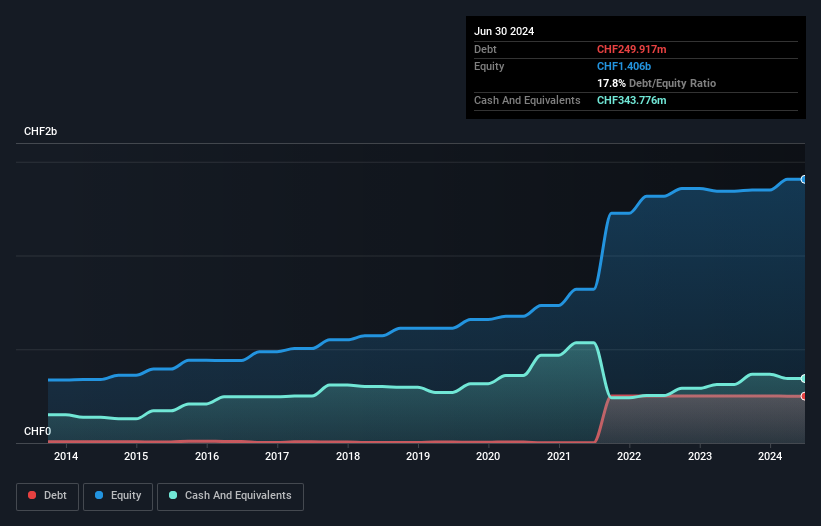This screenshot has width=821, height=526.
Task: Click the CHF2b y-axis label
Action: pyautogui.click(x=40, y=131)
